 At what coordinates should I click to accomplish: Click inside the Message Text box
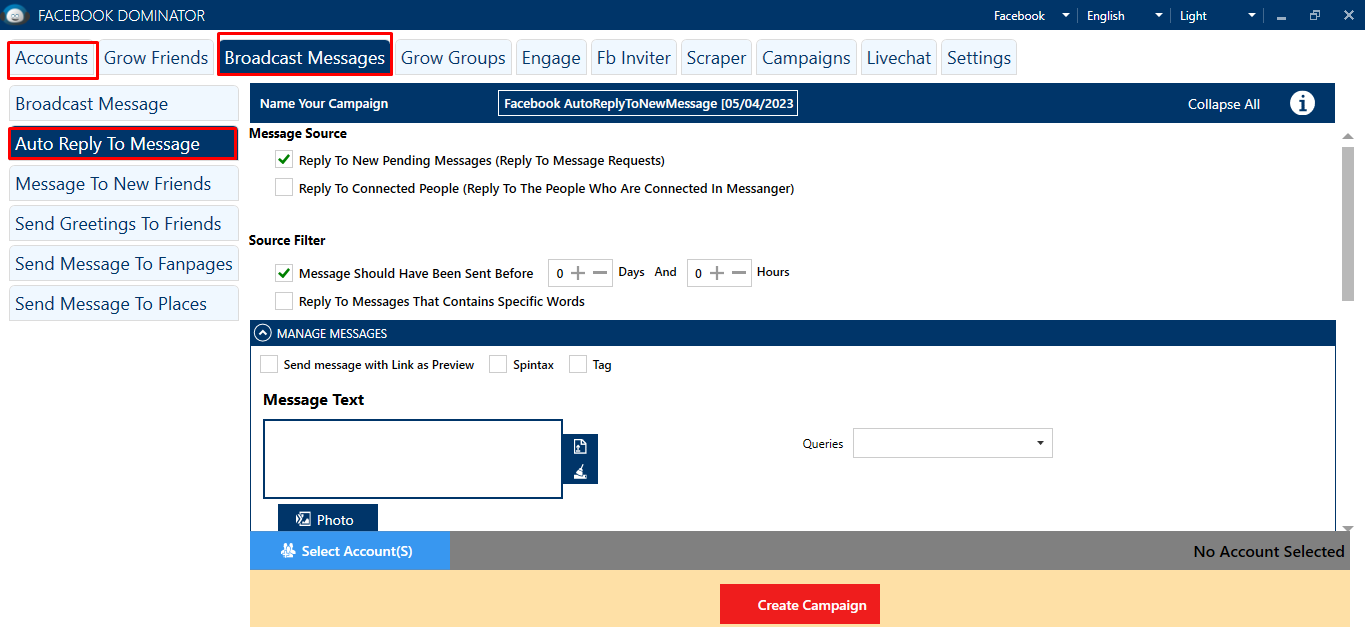(x=413, y=459)
